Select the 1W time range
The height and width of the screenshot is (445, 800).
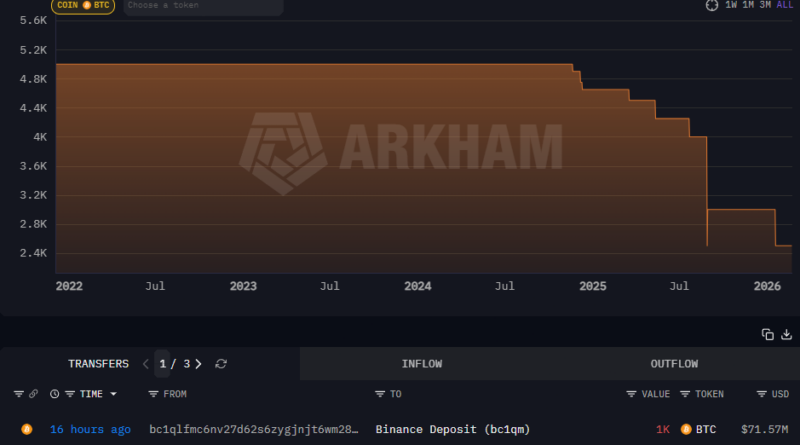click(732, 5)
